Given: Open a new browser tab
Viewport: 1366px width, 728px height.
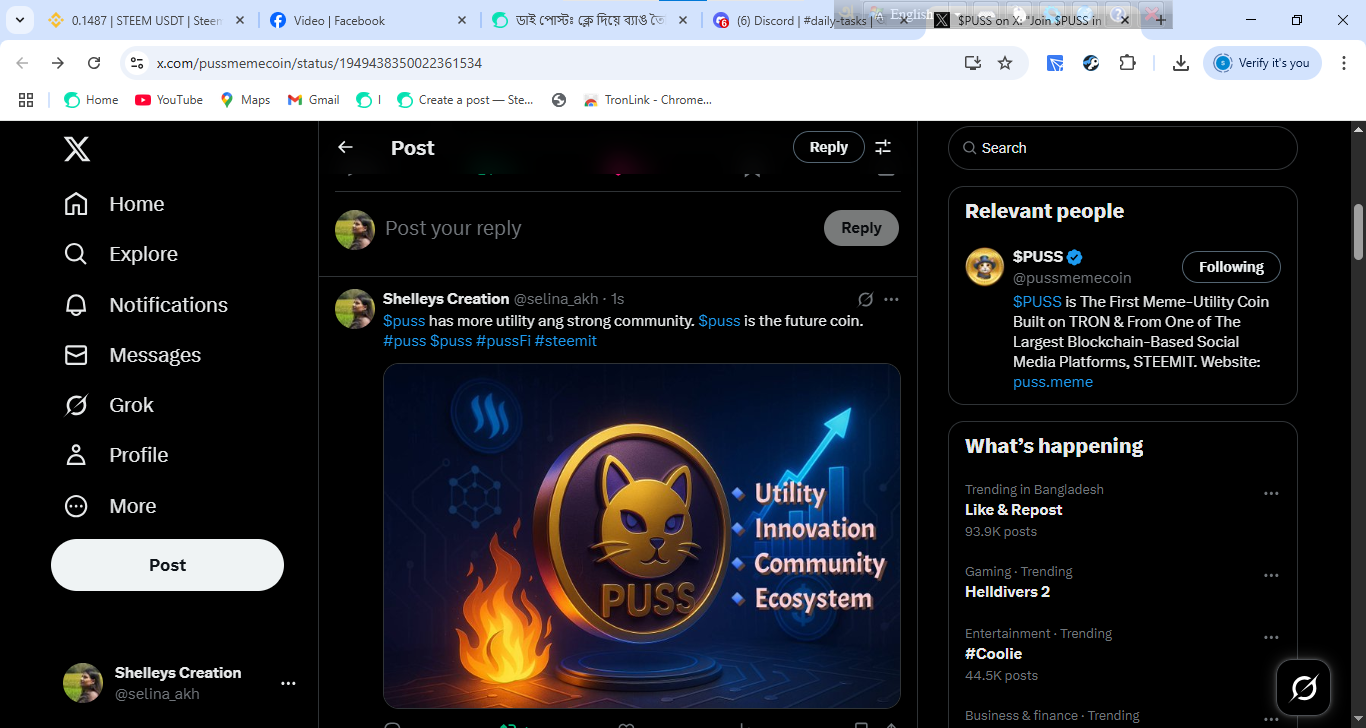Looking at the screenshot, I should pyautogui.click(x=1161, y=20).
